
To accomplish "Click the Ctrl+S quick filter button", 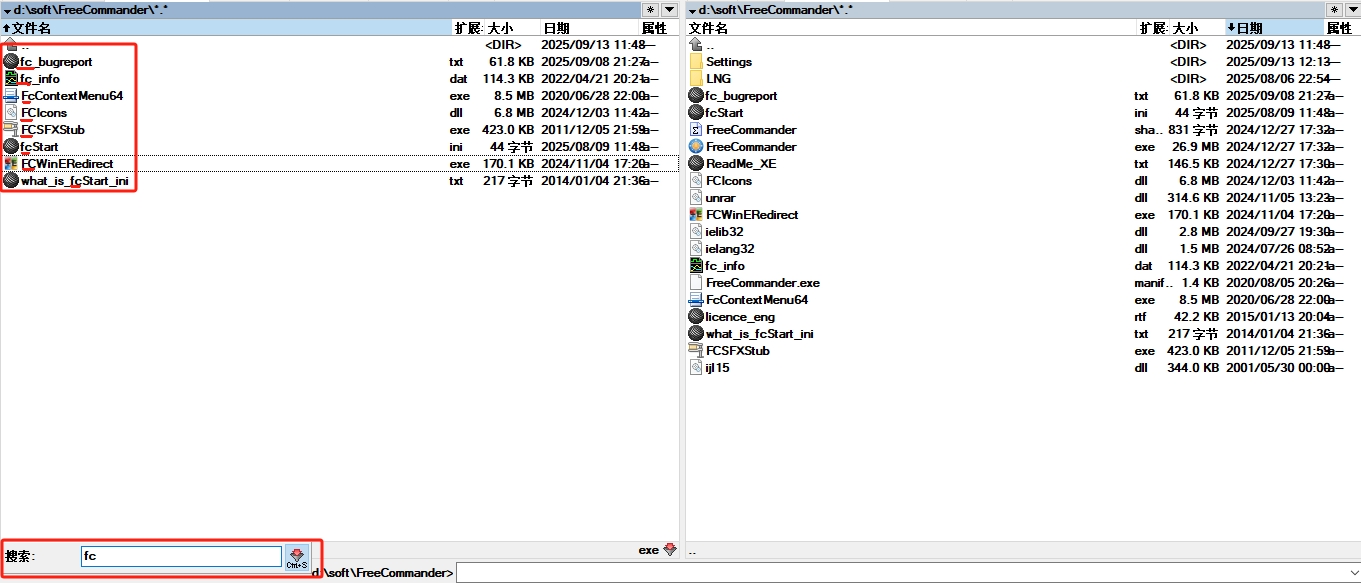I will tap(297, 557).
